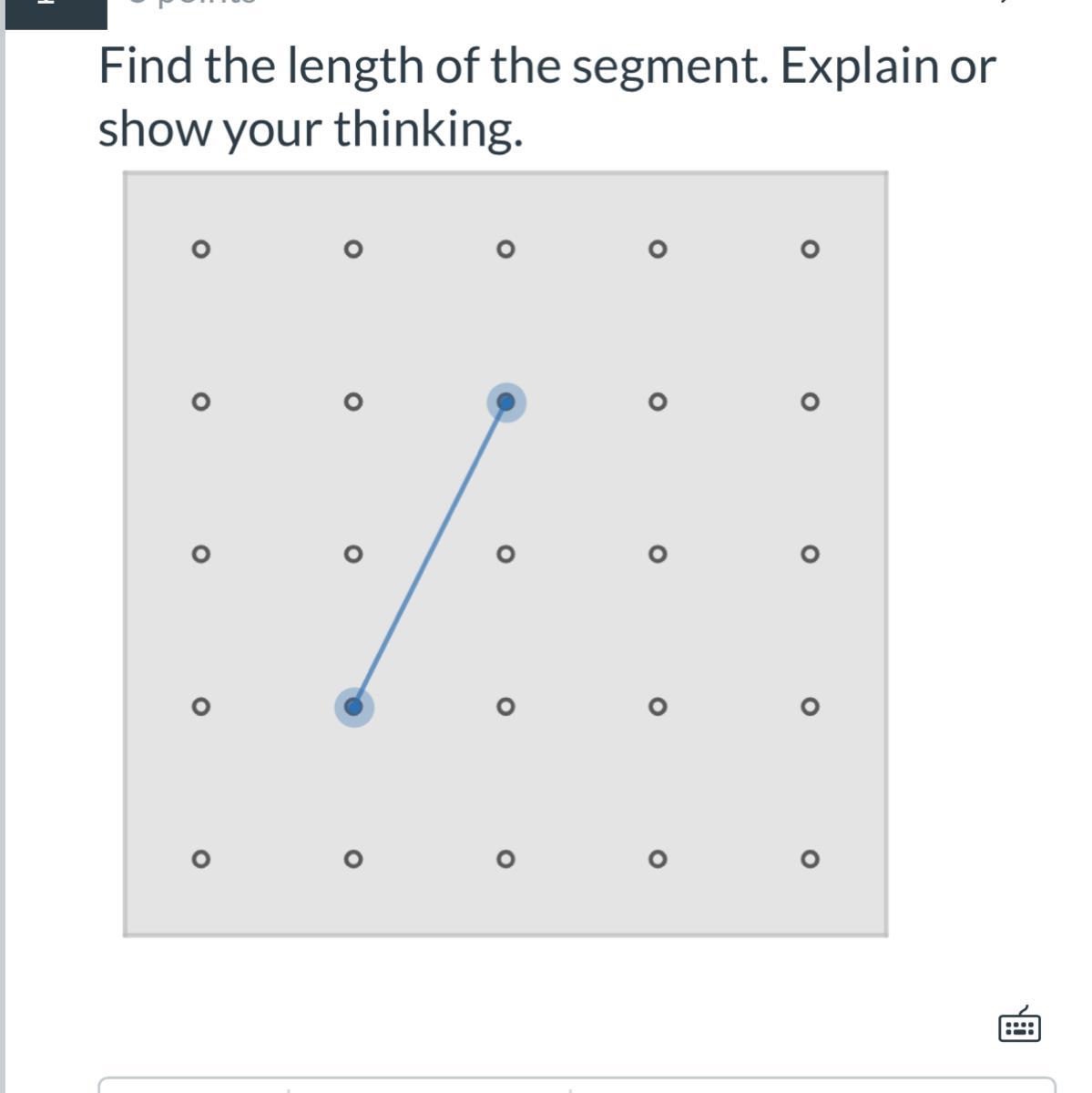
Task: Click the dot immediately left of the upper endpoint
Action: click(354, 402)
